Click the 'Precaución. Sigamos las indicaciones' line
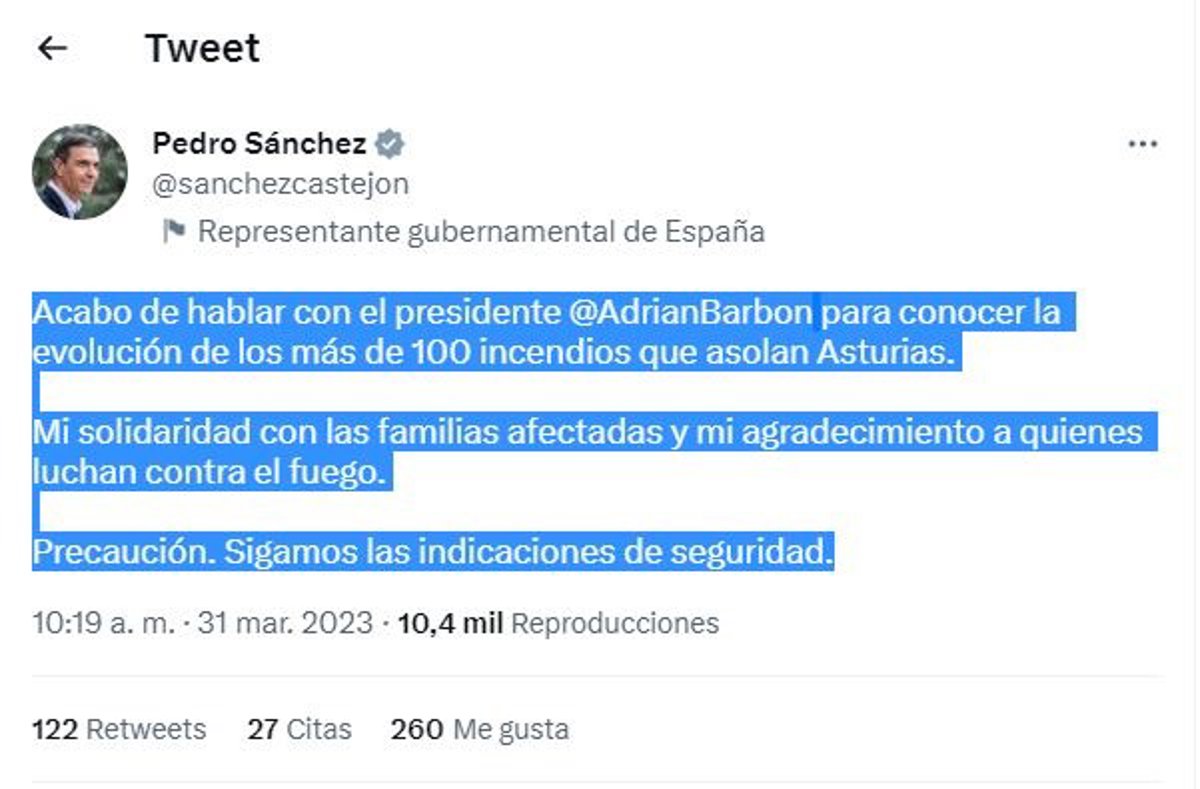The image size is (1200, 789). coord(432,550)
